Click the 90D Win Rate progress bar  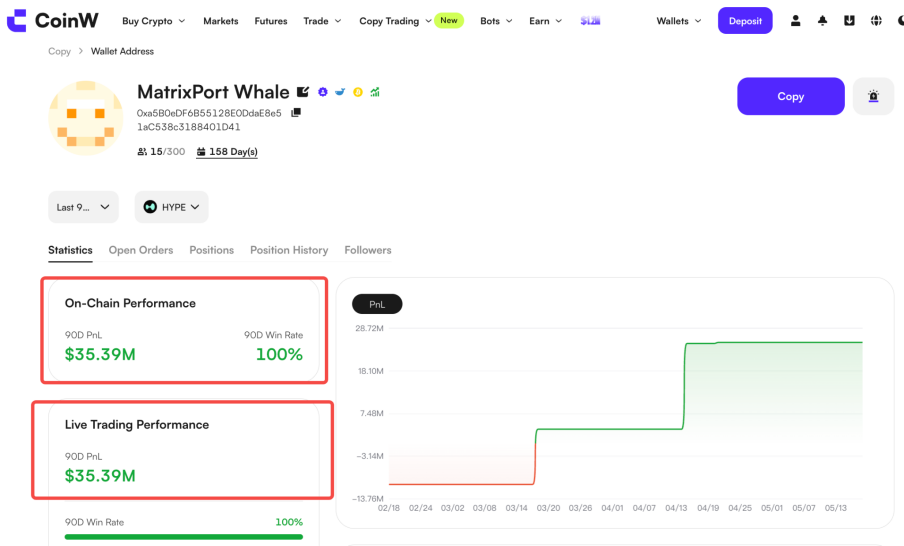[x=183, y=537]
